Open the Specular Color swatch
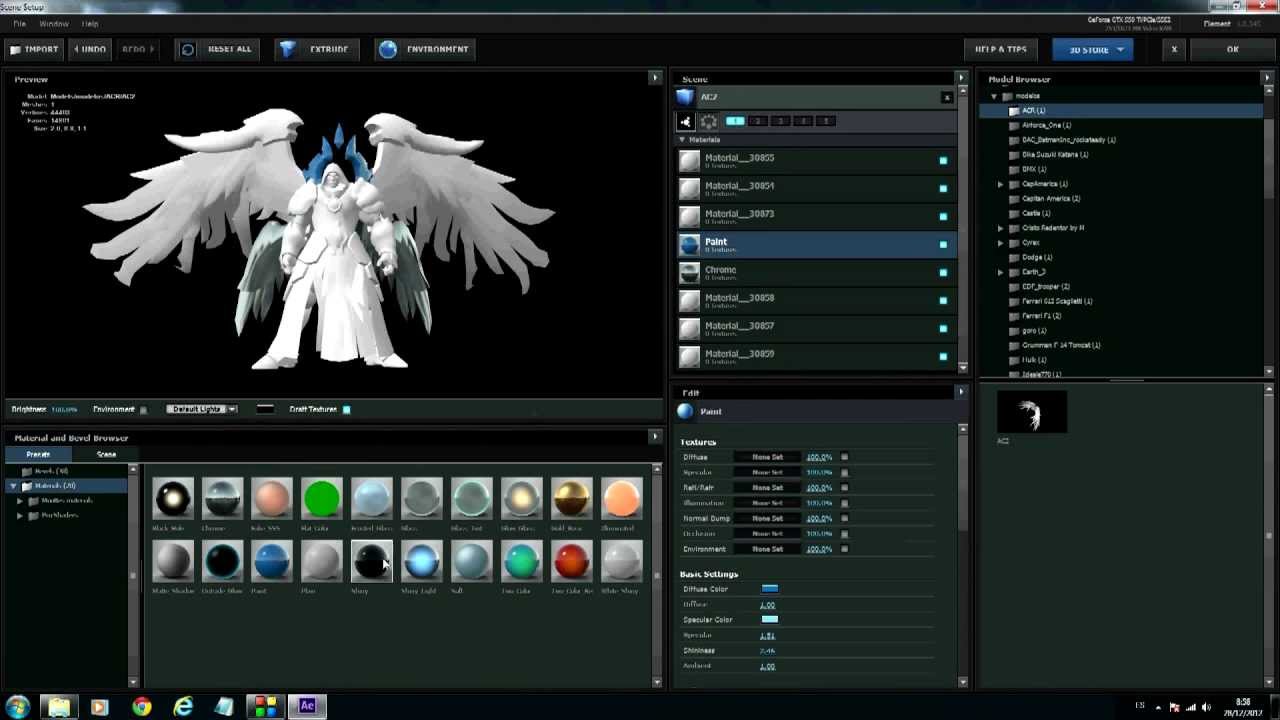The width and height of the screenshot is (1280, 720). [769, 620]
